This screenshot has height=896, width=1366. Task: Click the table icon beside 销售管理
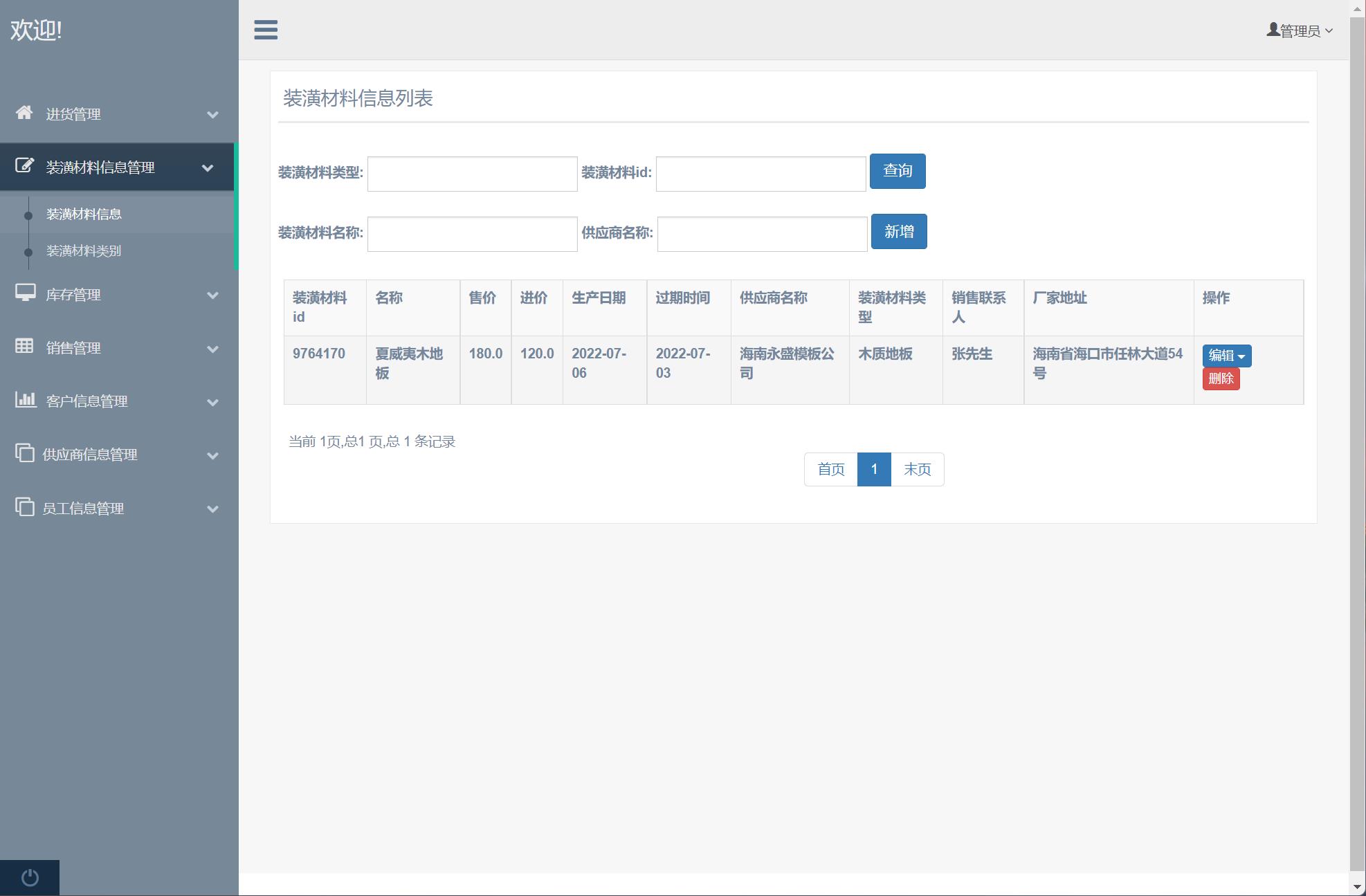(24, 347)
